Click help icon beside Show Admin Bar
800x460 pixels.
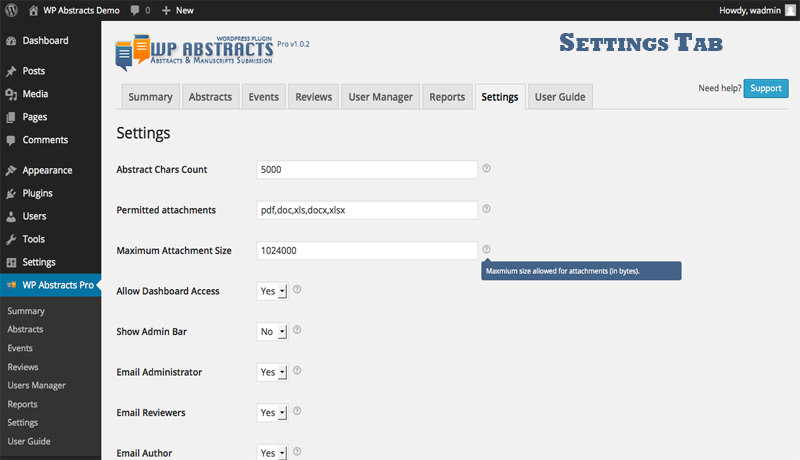(297, 330)
